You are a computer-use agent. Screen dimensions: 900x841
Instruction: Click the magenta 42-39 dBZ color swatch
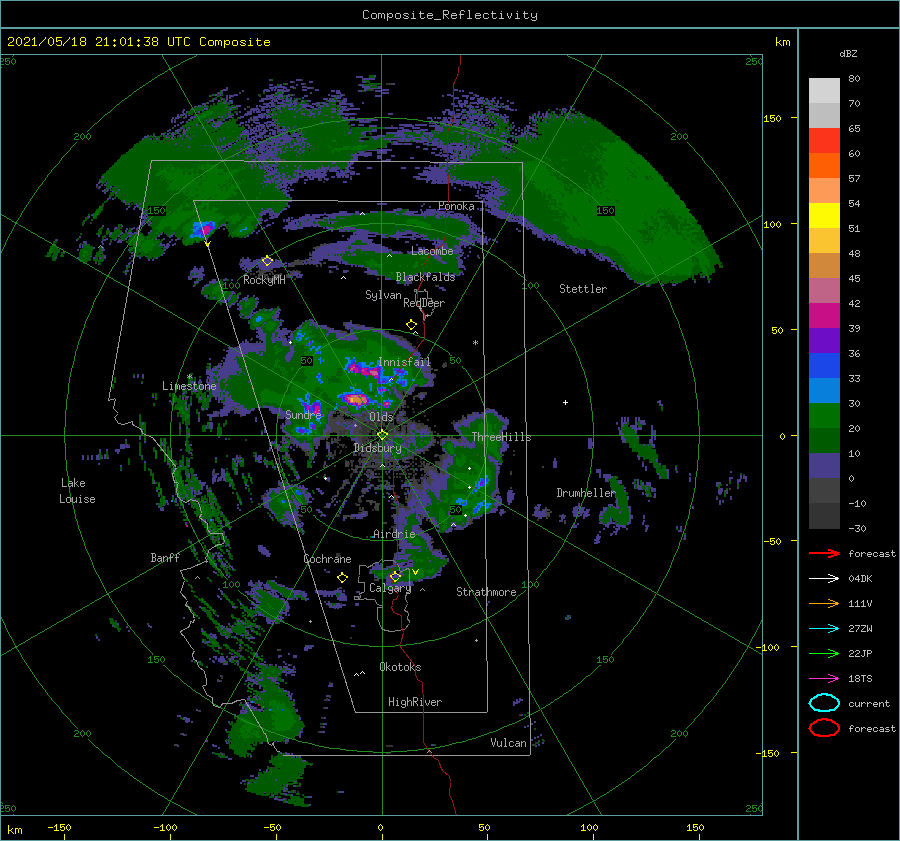824,316
